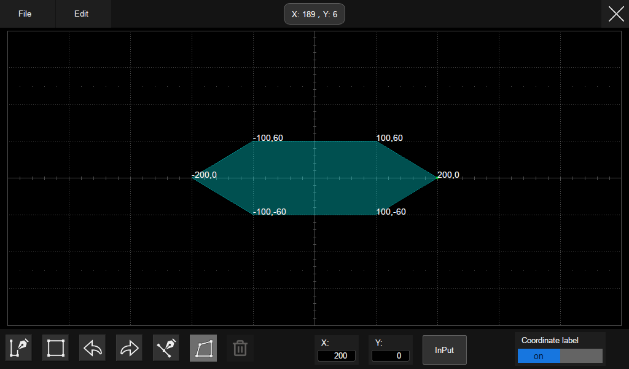Undo the last mask edit

click(x=92, y=348)
